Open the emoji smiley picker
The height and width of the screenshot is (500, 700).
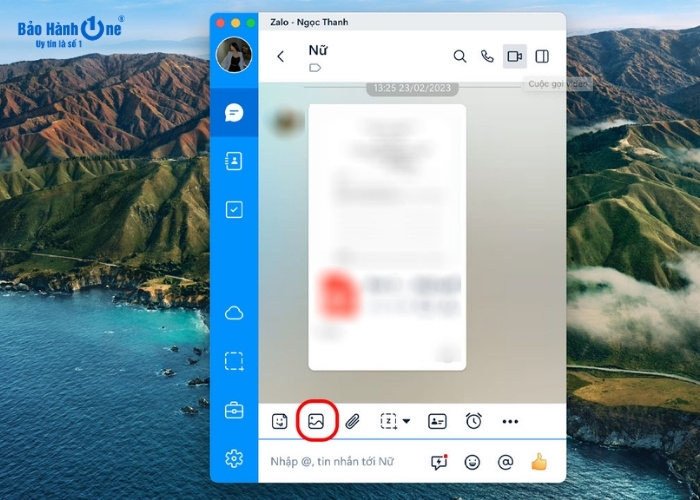tap(472, 462)
